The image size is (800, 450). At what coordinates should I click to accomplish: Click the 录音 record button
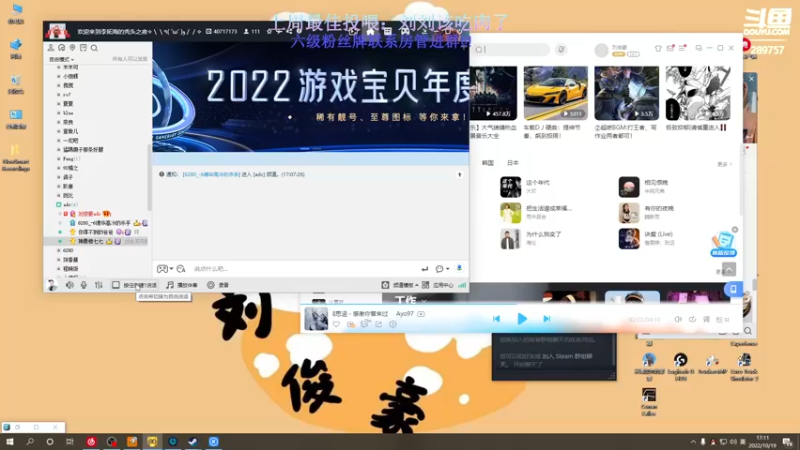click(218, 285)
